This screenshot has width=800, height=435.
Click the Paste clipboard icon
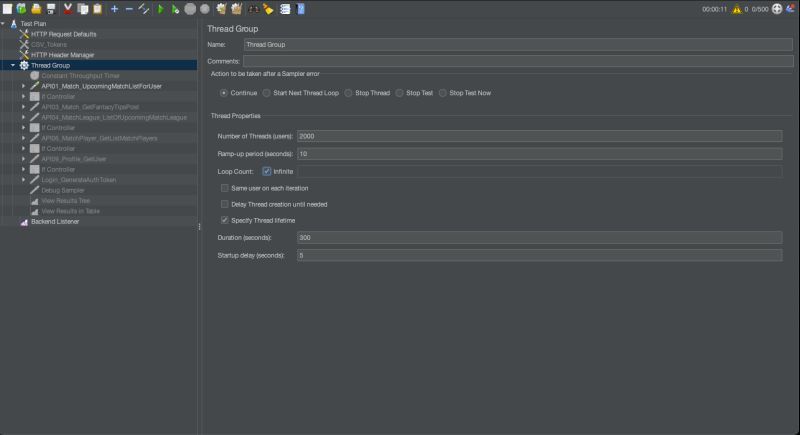coord(97,9)
